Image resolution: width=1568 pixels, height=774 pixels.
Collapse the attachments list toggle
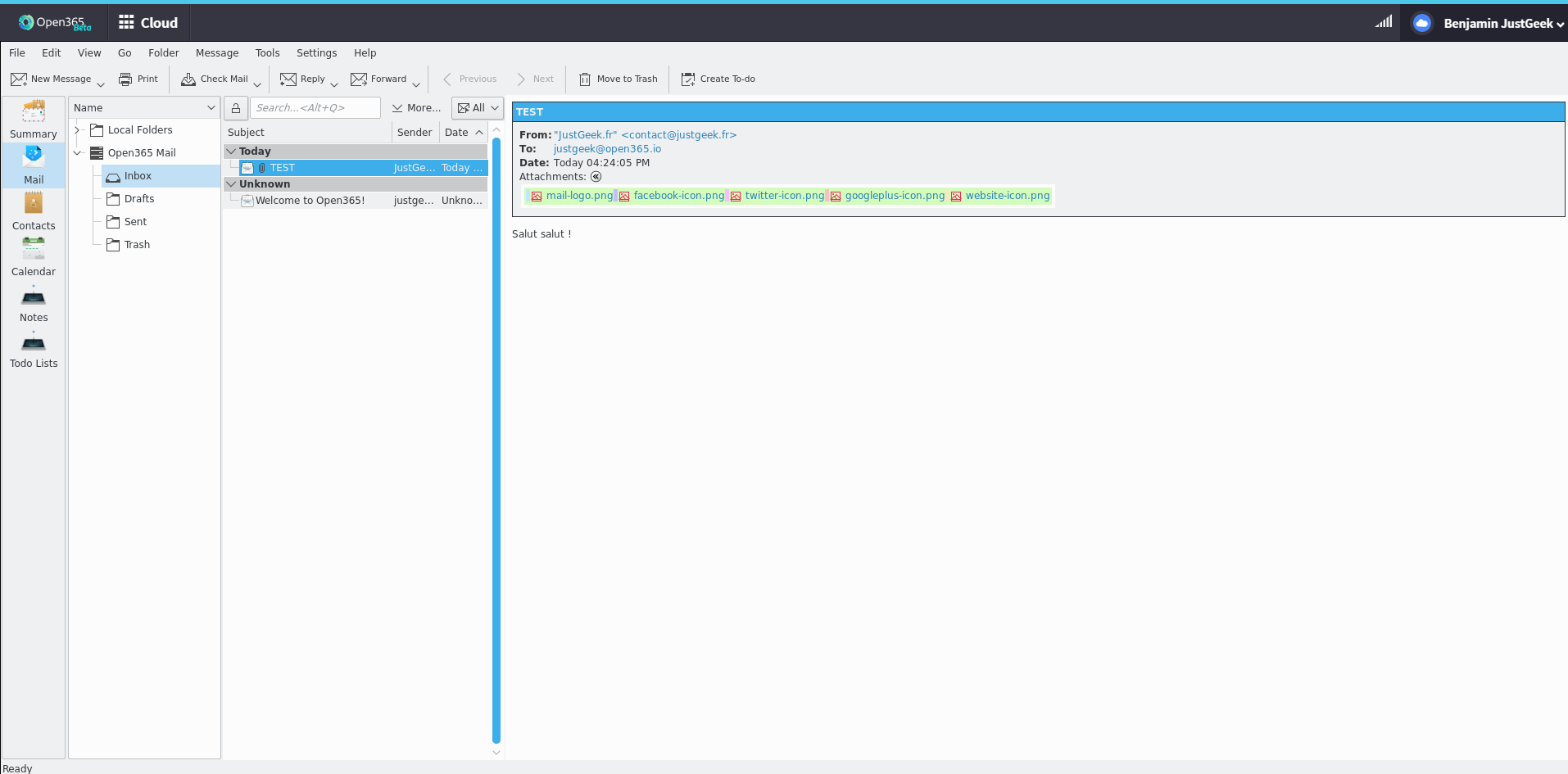[596, 177]
